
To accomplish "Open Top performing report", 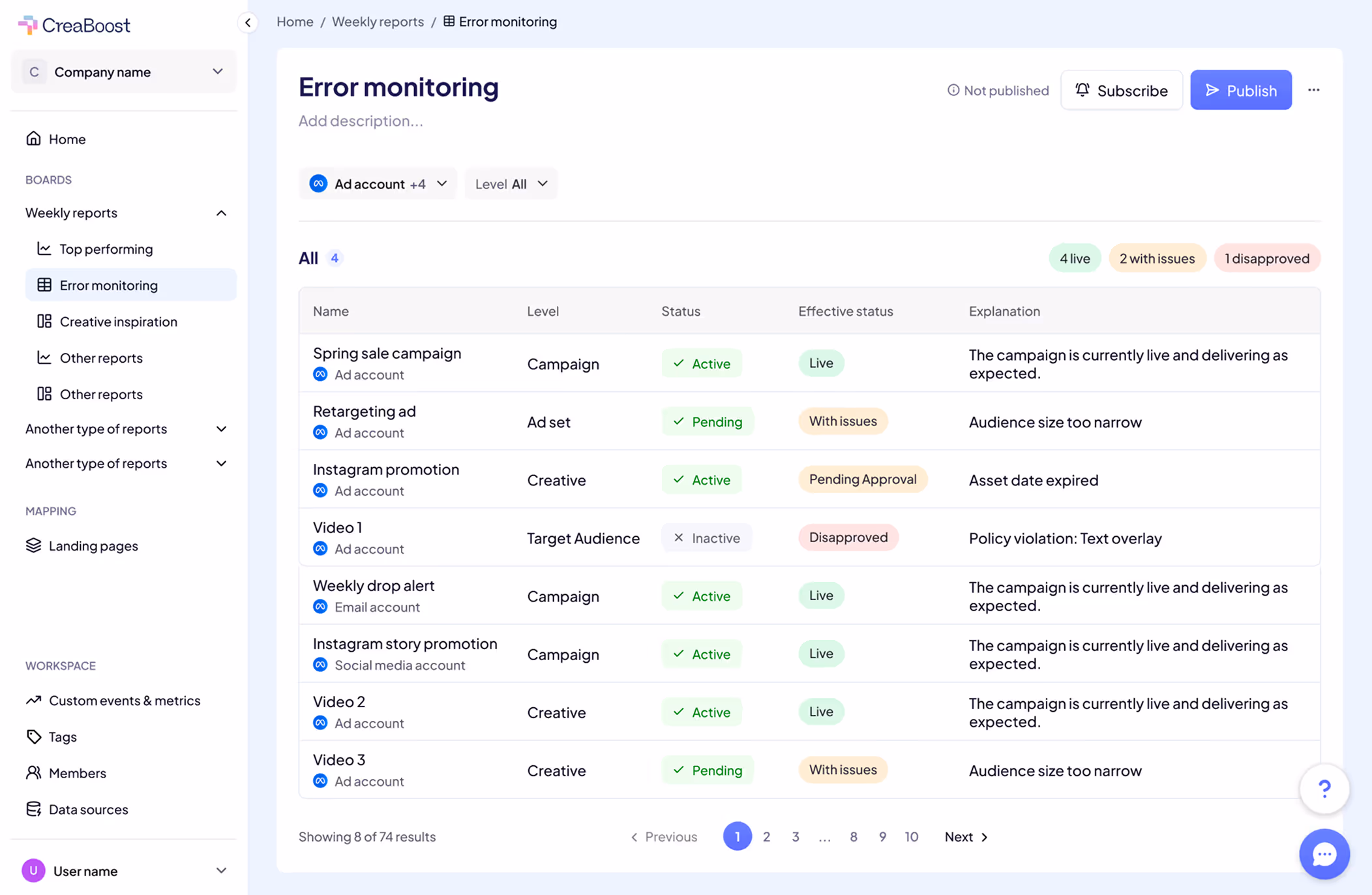I will [x=106, y=249].
